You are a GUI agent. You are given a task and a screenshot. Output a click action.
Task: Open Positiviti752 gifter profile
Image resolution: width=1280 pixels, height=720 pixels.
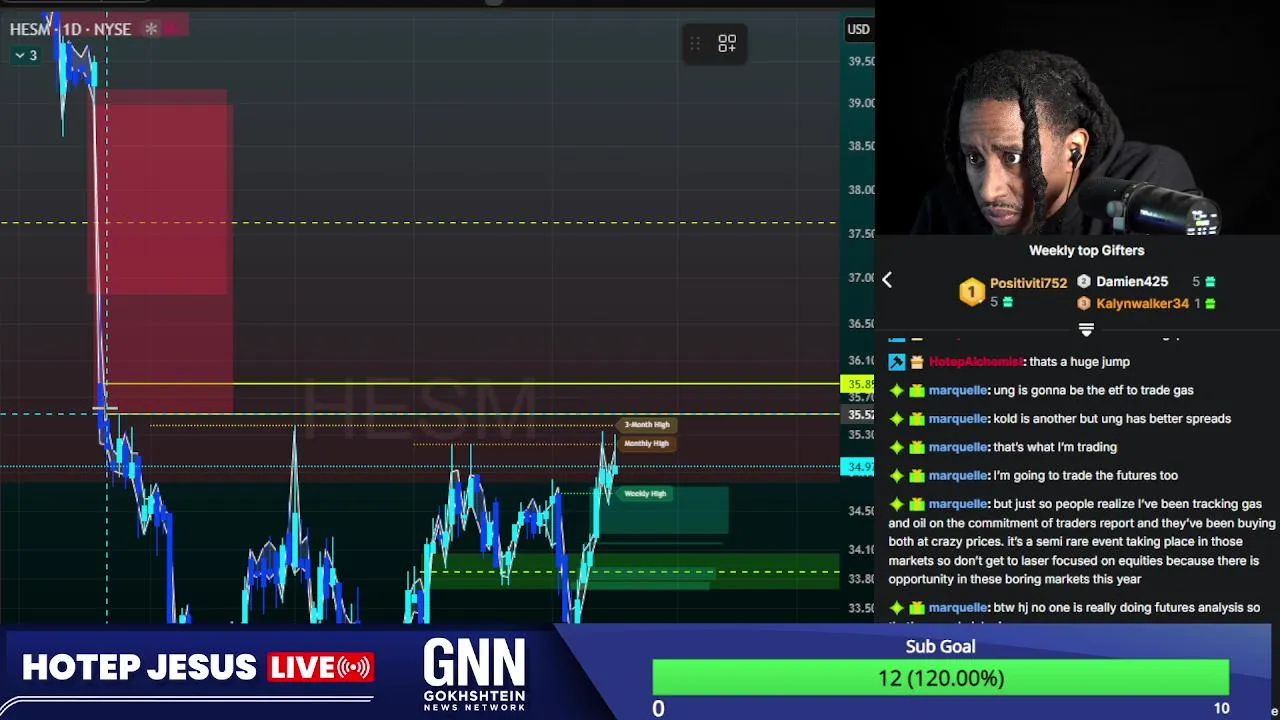1028,284
